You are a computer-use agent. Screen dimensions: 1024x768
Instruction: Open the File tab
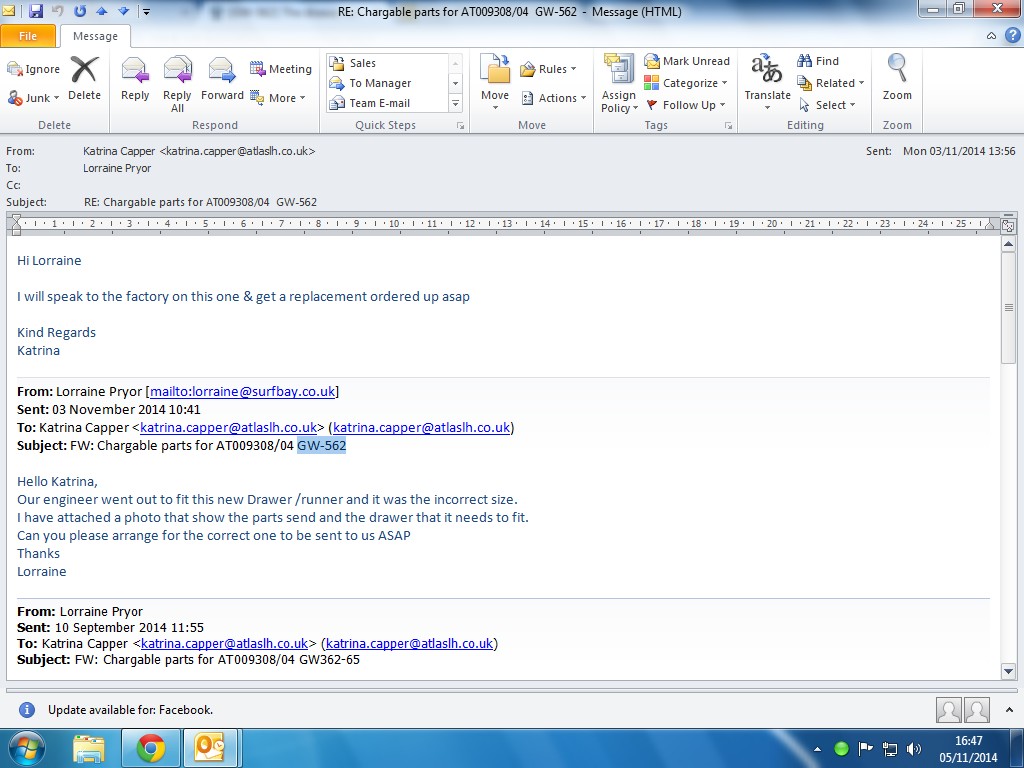coord(28,36)
